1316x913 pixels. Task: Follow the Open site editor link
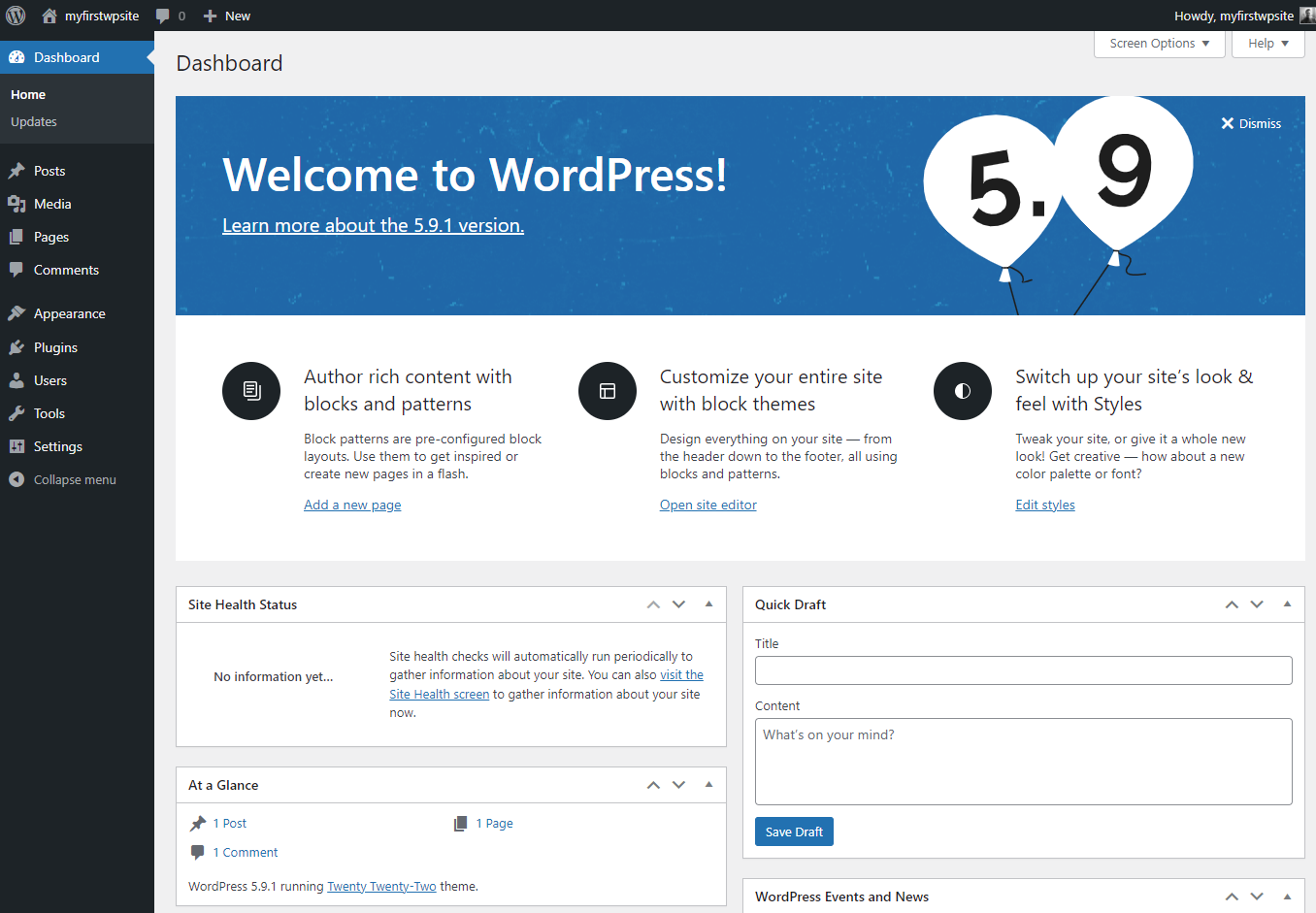click(x=707, y=505)
